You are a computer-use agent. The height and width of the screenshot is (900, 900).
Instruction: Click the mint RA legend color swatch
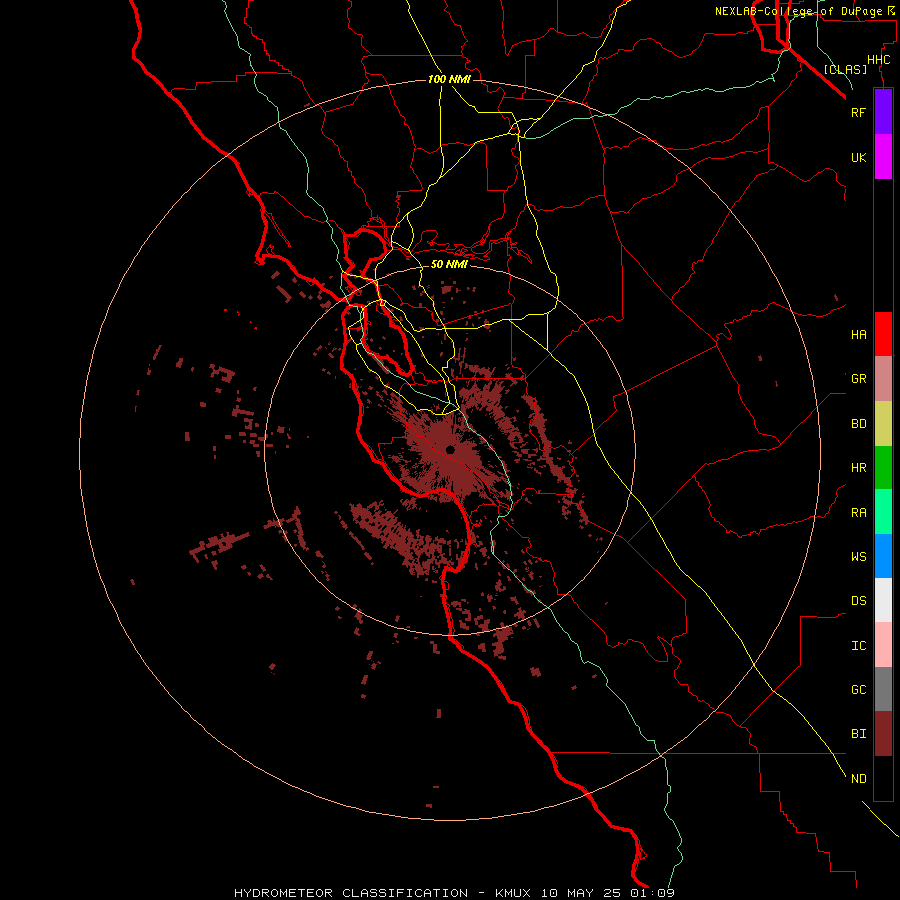point(883,512)
